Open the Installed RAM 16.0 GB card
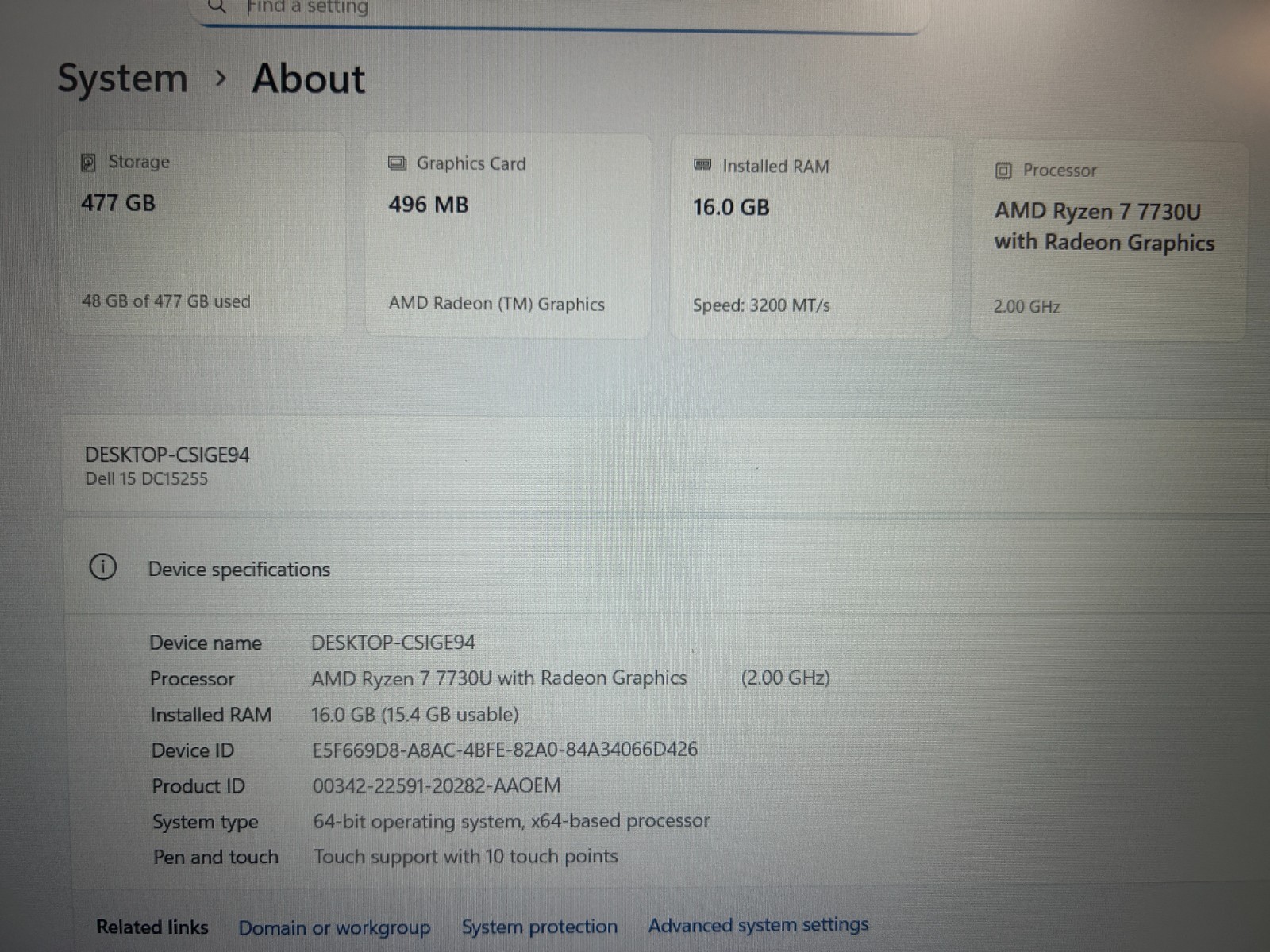 tap(811, 238)
